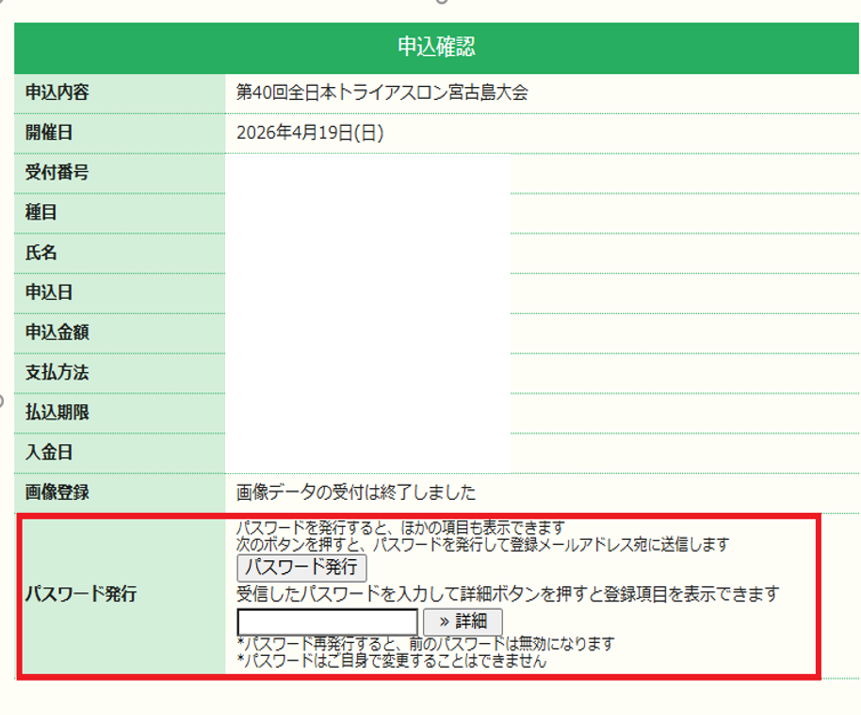861x715 pixels.
Task: Select the 申込金額 row label
Action: click(x=57, y=332)
